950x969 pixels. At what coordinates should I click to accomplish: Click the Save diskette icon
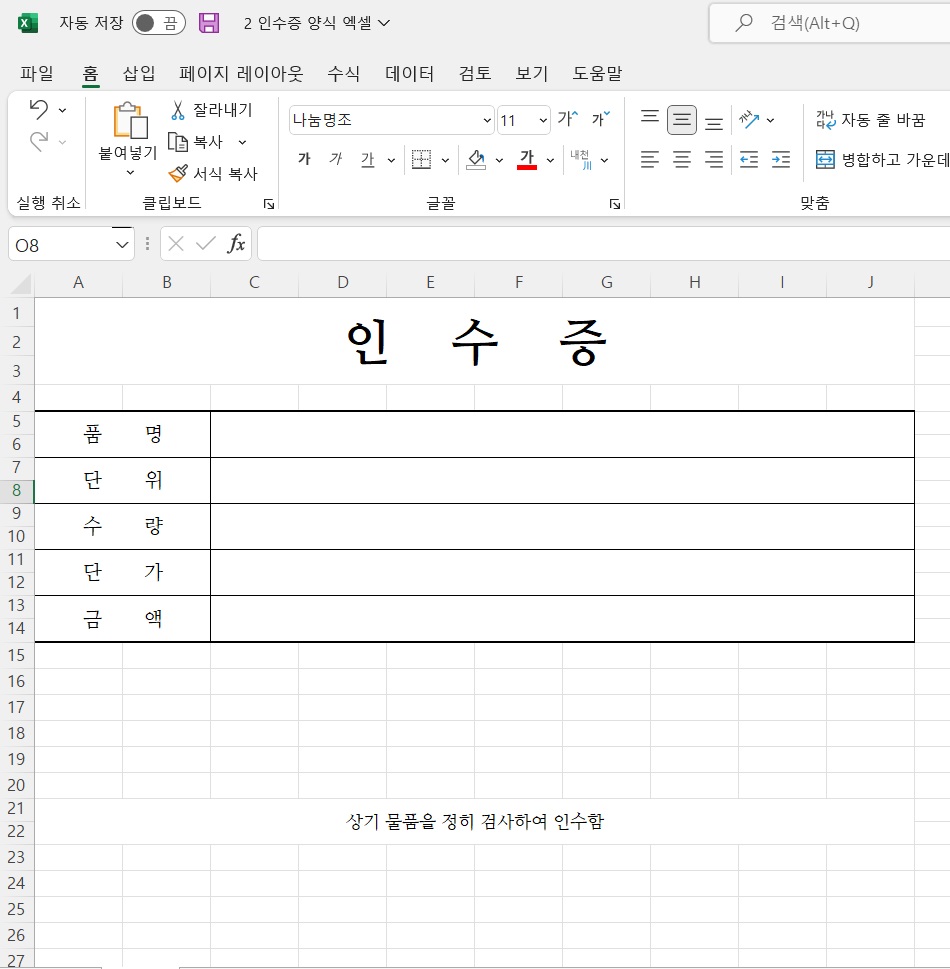[209, 22]
